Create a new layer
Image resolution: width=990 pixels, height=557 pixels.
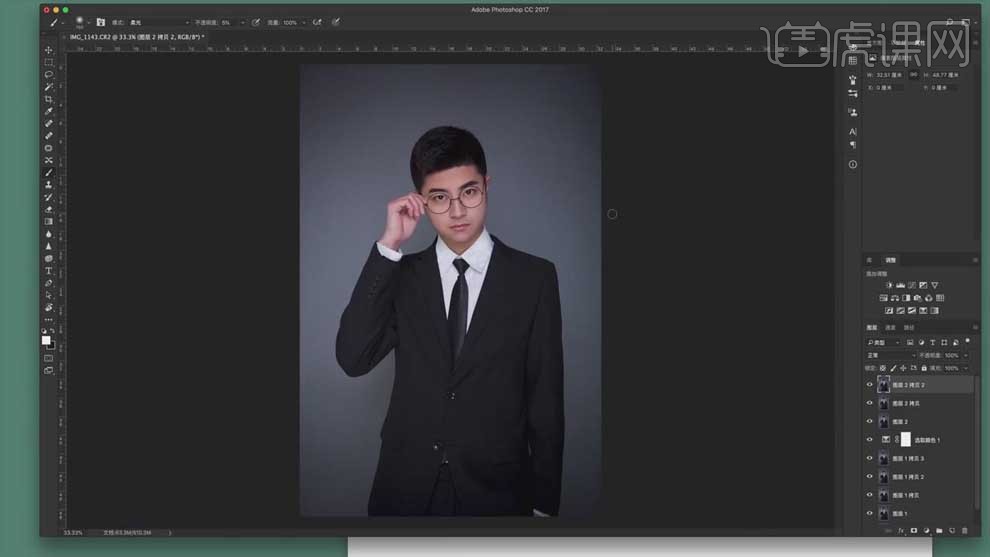tap(951, 531)
